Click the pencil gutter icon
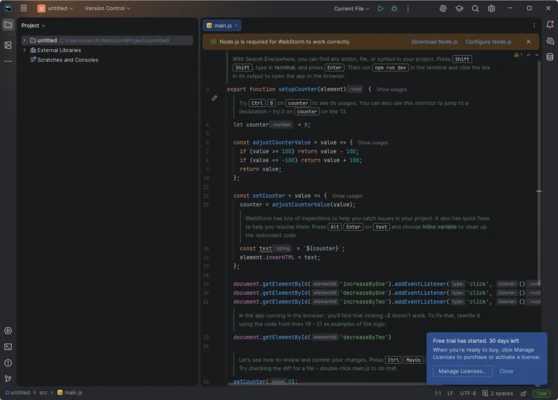The image size is (558, 400). 214,98
